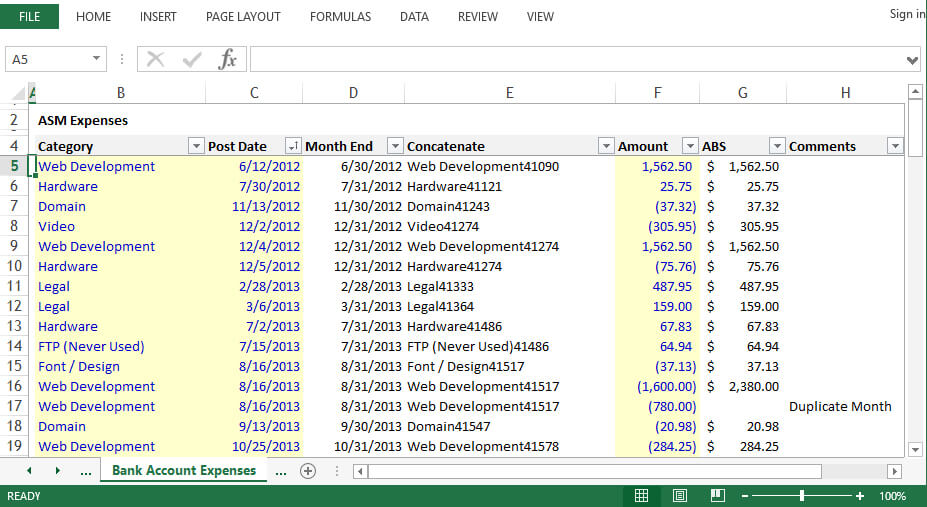The width and height of the screenshot is (927, 507).
Task: Click the ASM Expenses title cell
Action: [x=83, y=121]
